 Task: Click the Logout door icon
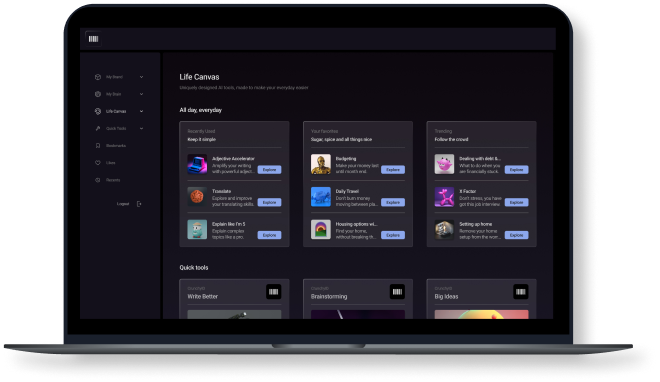point(139,204)
